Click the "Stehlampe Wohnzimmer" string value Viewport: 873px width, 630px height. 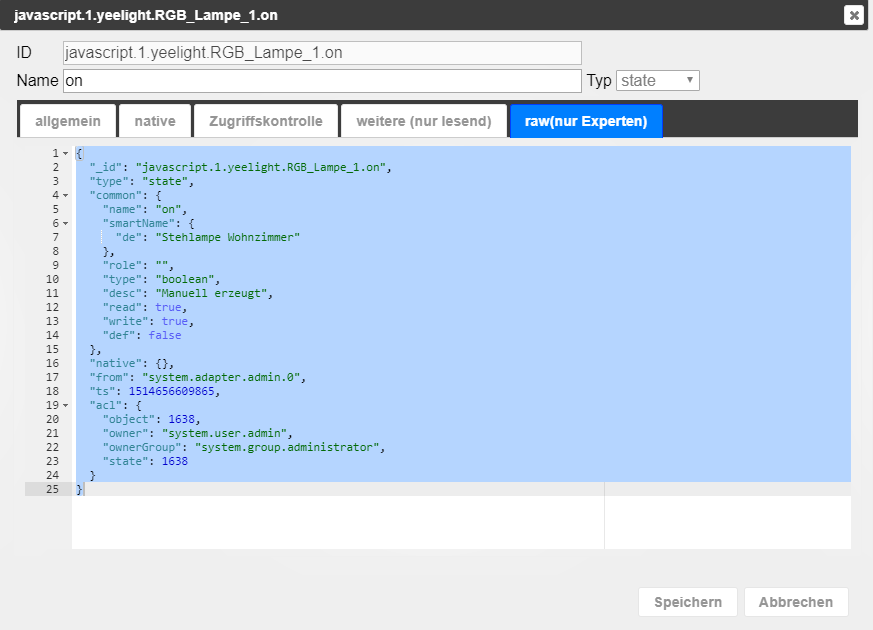coord(228,237)
